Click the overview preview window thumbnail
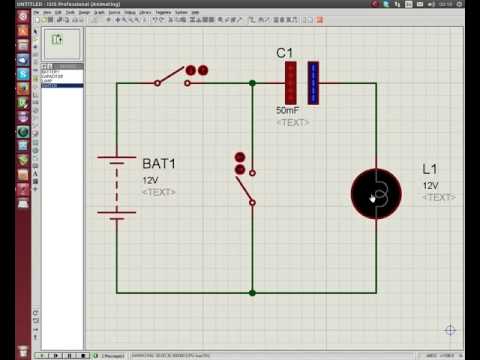Image resolution: width=480 pixels, height=360 pixels. (62, 44)
